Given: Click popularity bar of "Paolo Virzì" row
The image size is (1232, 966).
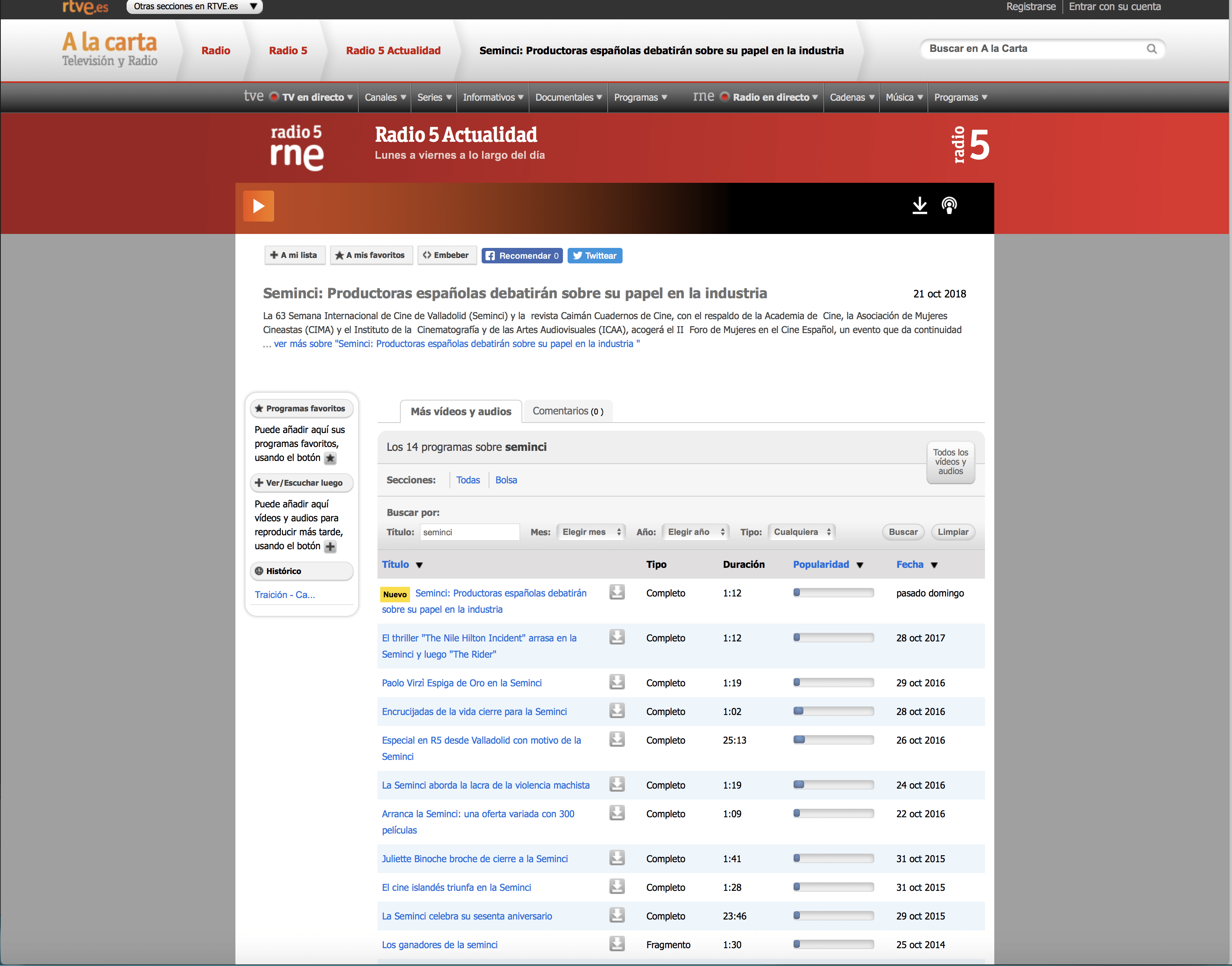Looking at the screenshot, I should (833, 682).
